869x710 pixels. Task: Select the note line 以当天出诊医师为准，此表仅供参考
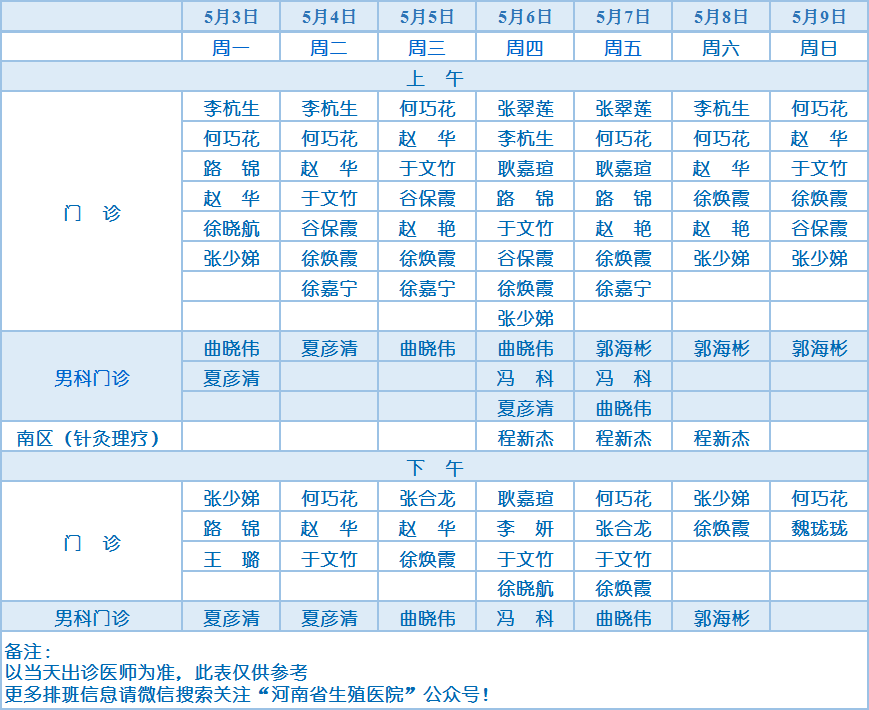156,672
